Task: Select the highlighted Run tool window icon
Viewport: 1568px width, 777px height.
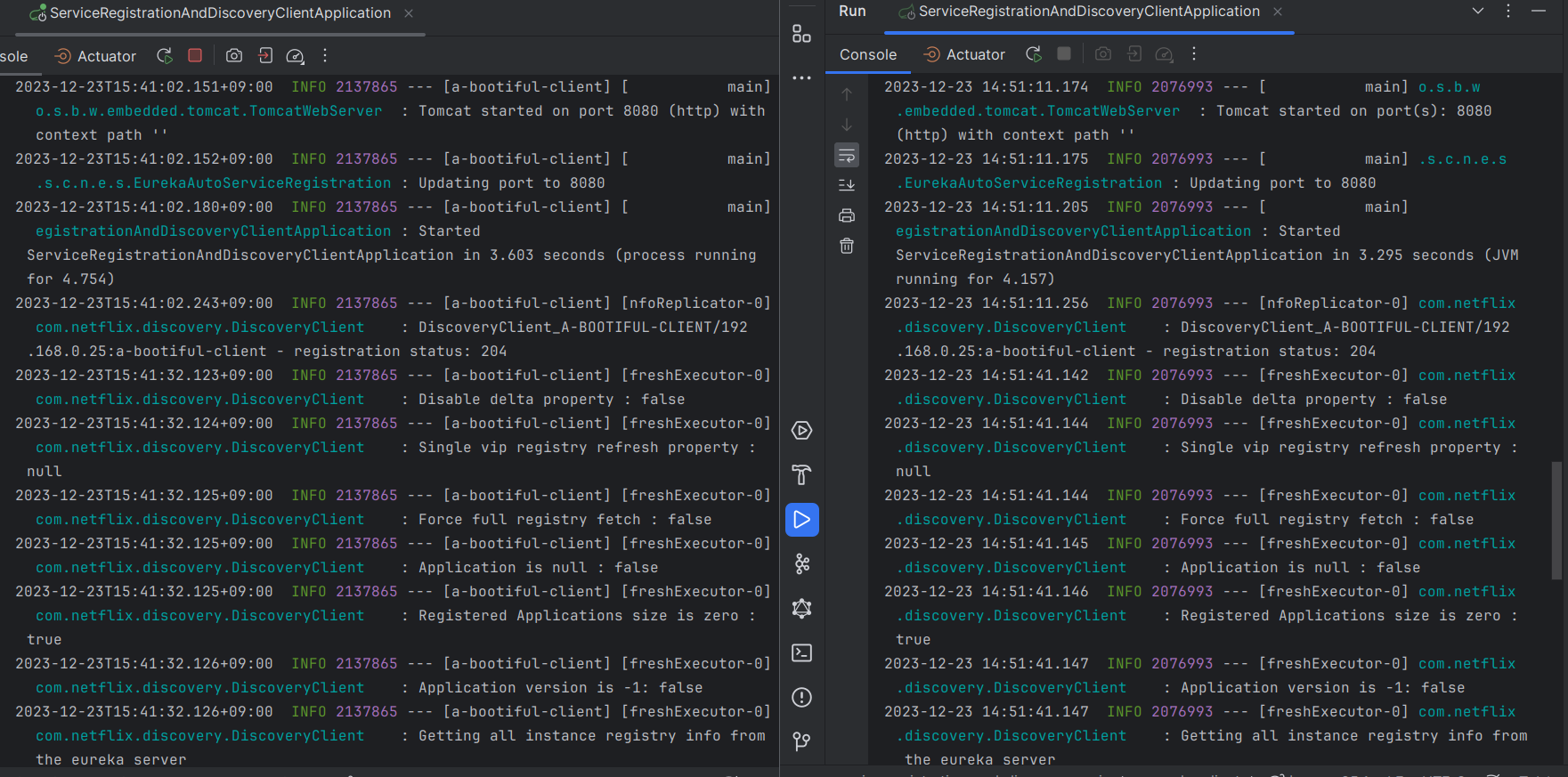Action: tap(801, 519)
